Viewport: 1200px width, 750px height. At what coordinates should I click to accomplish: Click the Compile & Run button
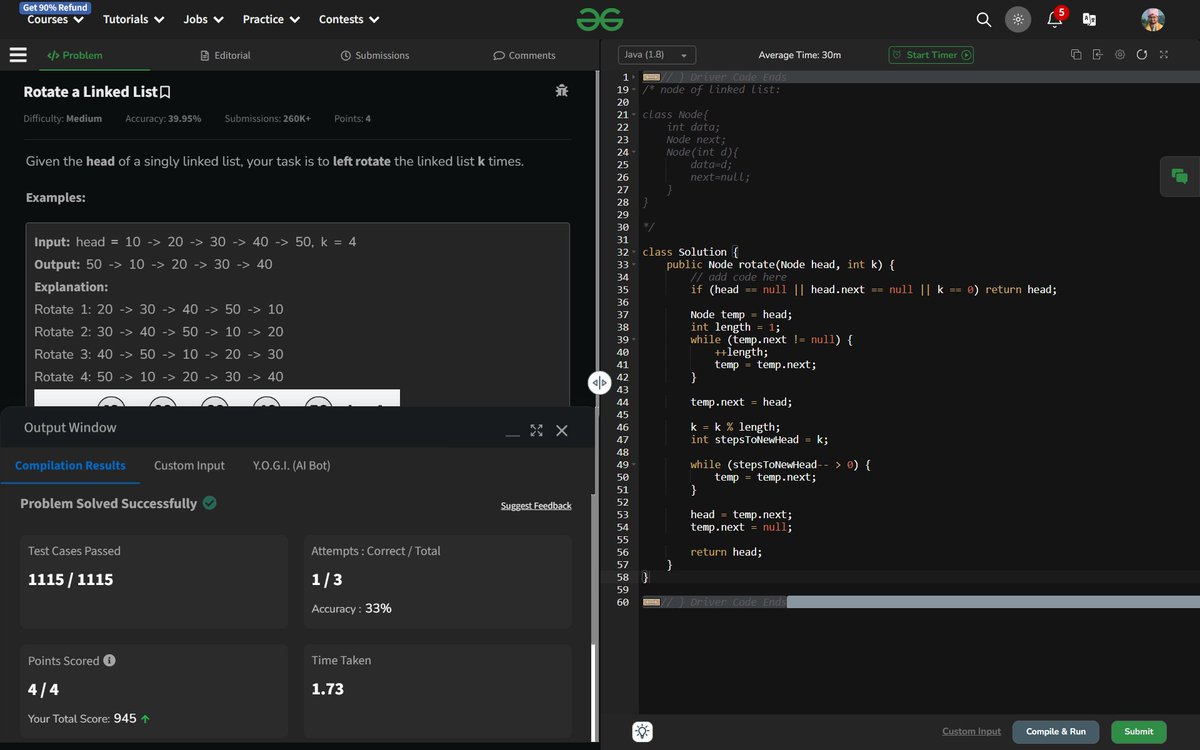coord(1056,731)
